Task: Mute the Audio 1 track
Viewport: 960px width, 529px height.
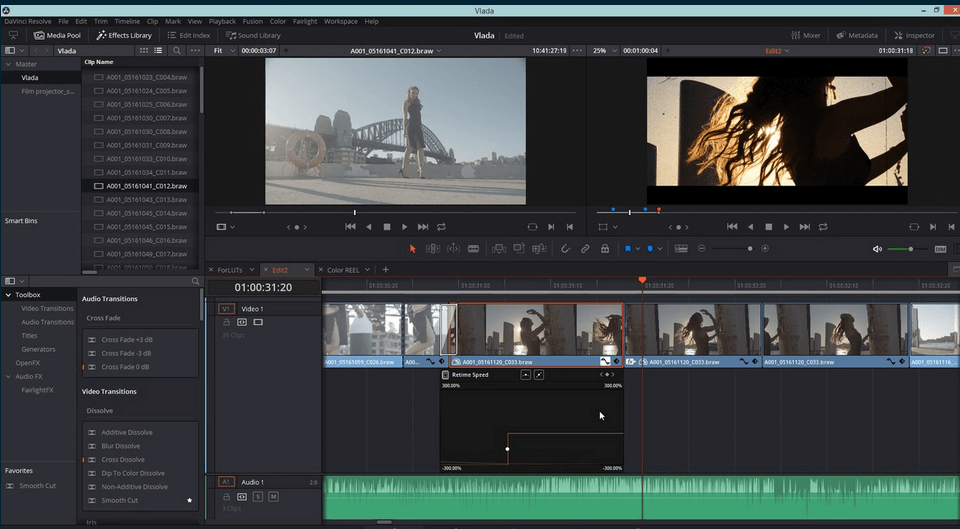Action: pyautogui.click(x=273, y=496)
